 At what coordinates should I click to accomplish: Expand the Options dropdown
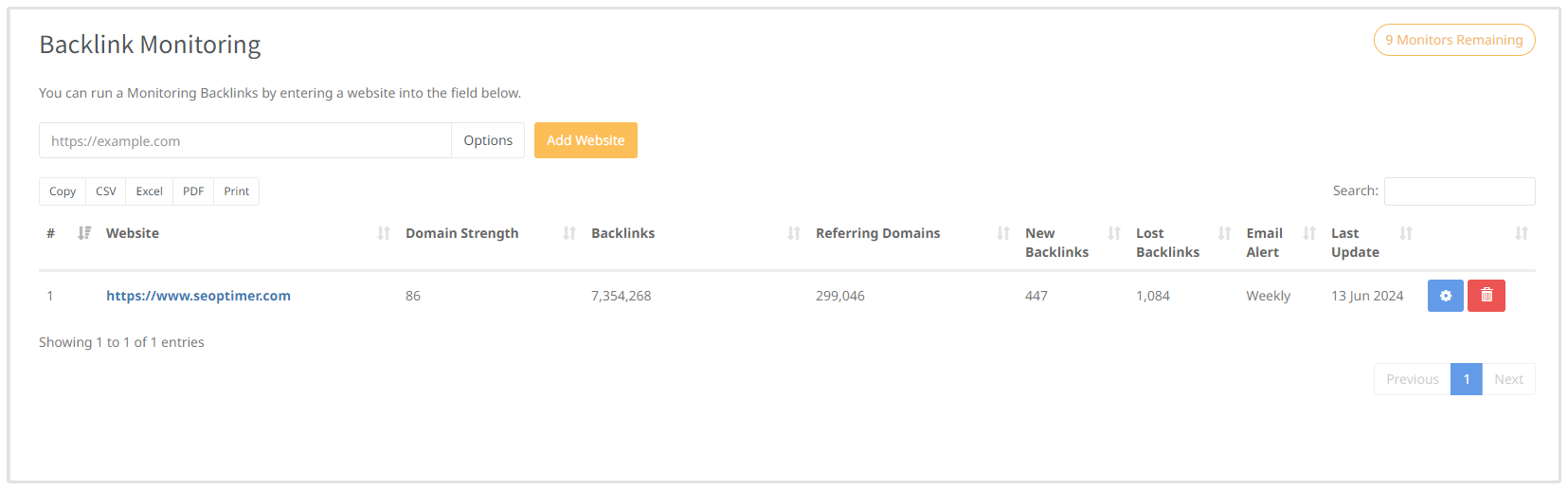pyautogui.click(x=488, y=140)
